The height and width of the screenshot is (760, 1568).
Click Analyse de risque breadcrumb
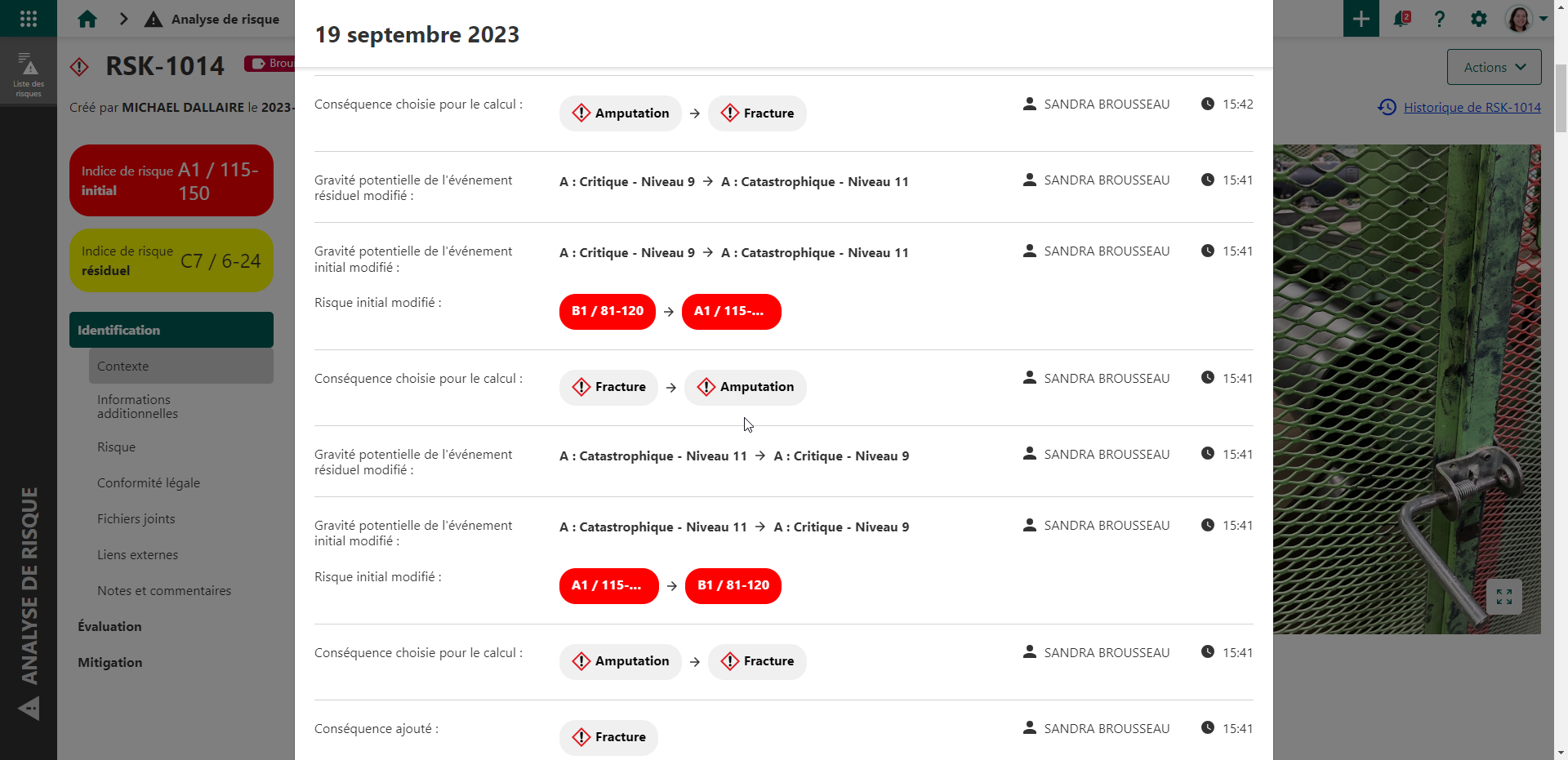click(225, 19)
